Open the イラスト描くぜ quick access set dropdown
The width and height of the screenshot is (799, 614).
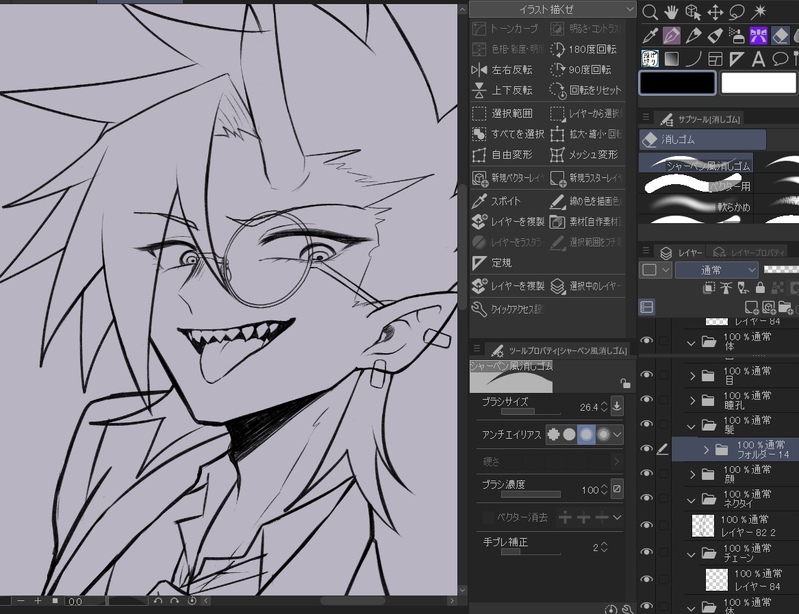click(553, 9)
